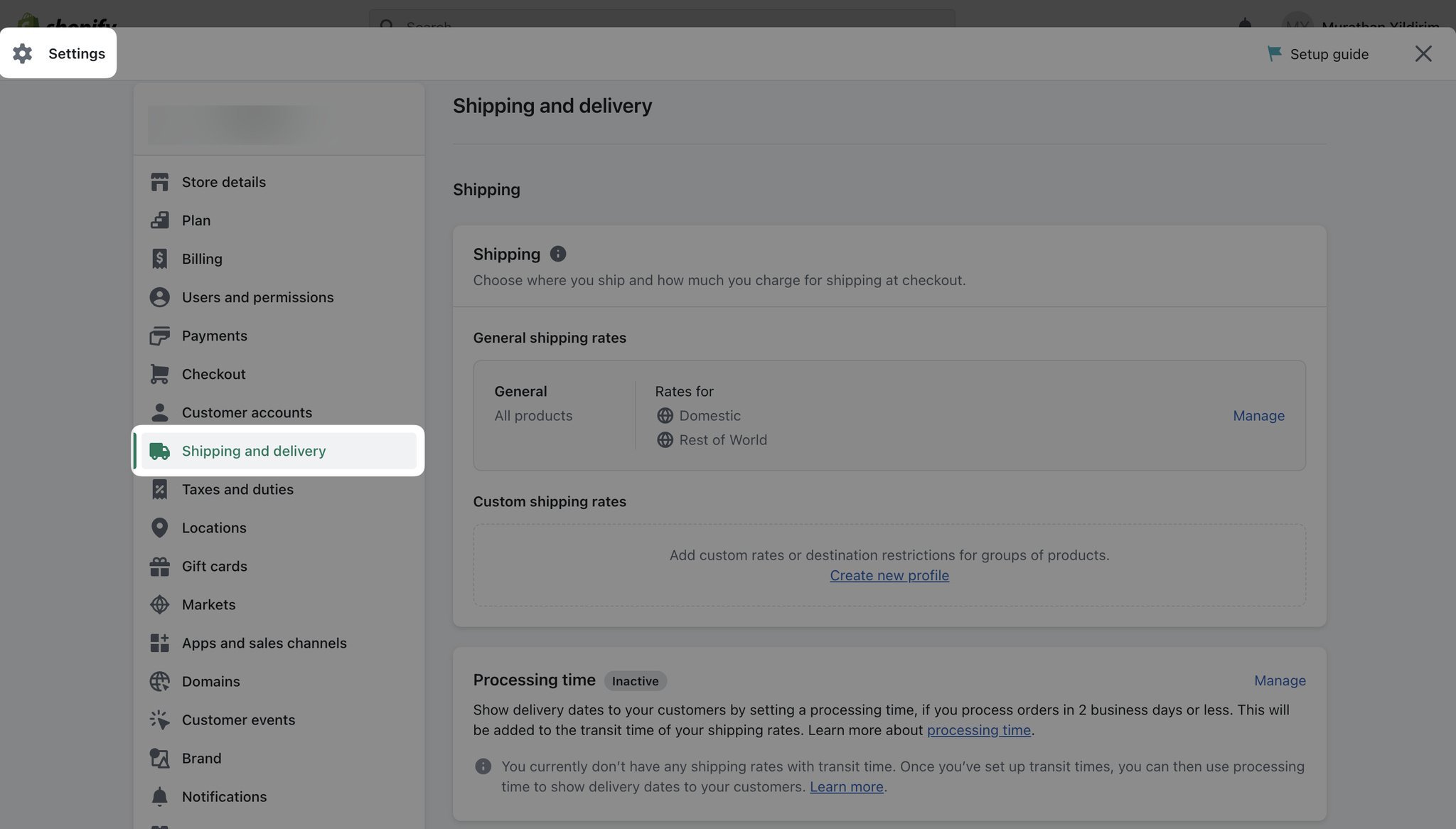Click Create new profile link
Viewport: 1456px width, 829px height.
click(889, 575)
